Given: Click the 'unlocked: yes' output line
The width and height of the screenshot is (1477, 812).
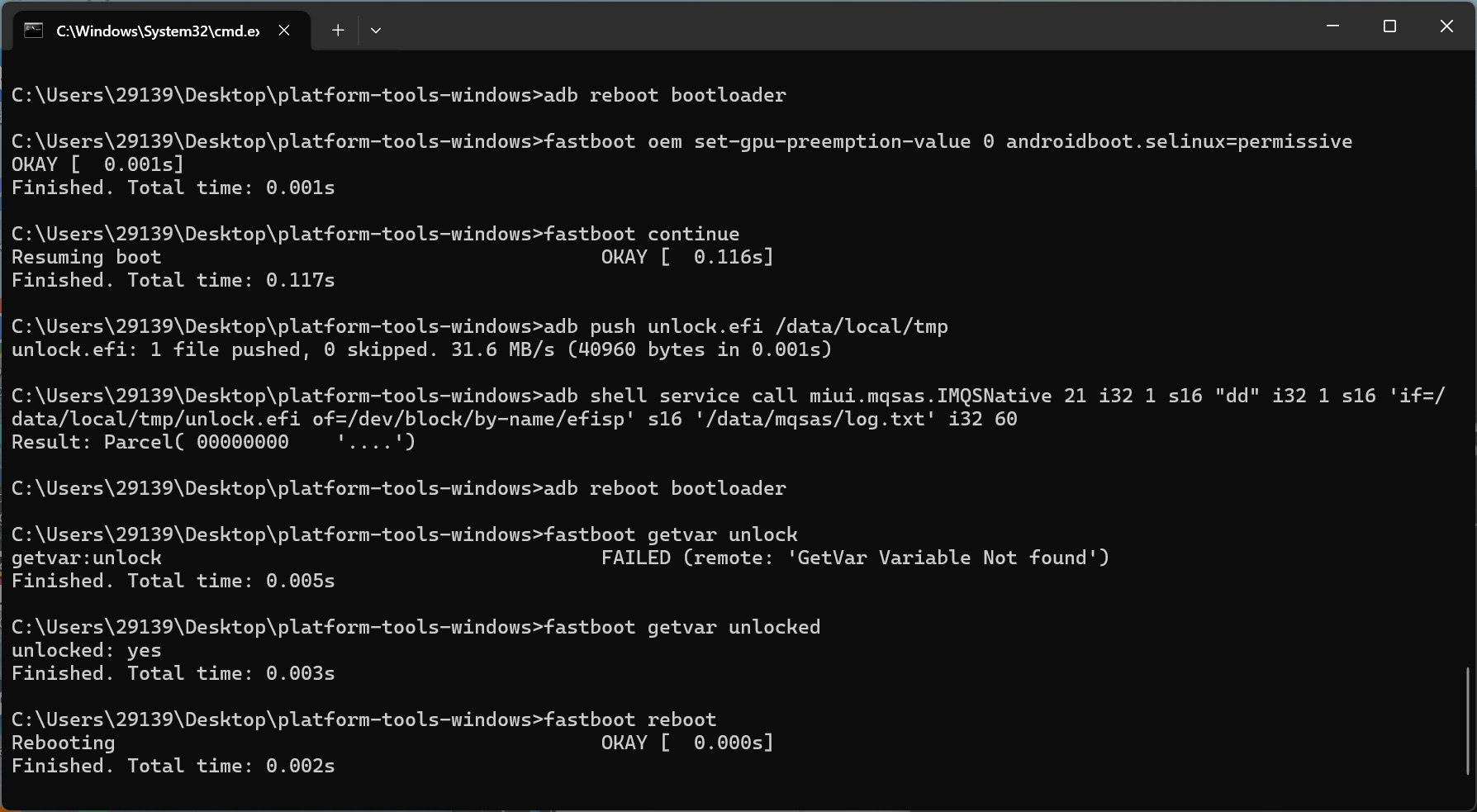Looking at the screenshot, I should [x=86, y=650].
